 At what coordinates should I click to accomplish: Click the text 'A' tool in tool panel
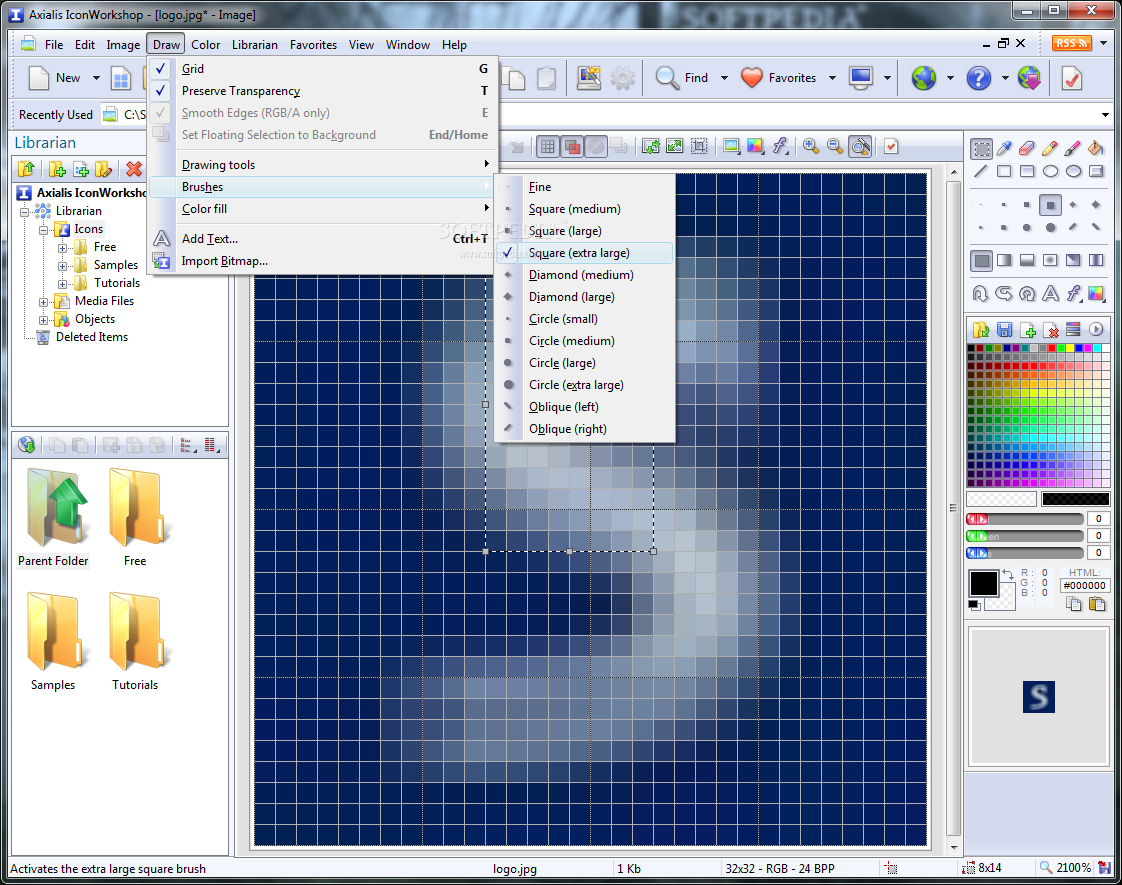click(1050, 293)
